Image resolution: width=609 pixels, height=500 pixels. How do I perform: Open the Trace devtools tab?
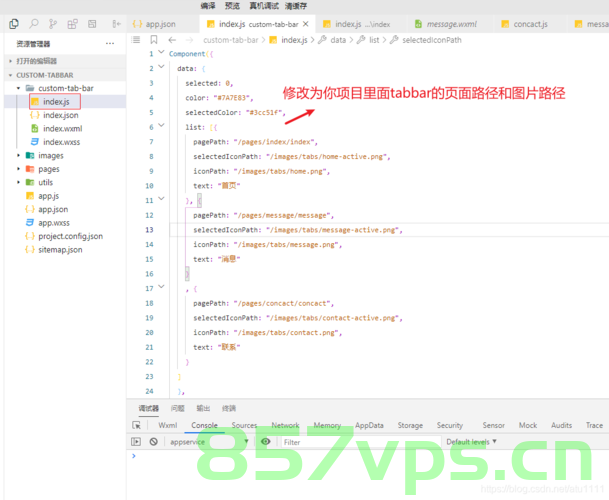594,425
